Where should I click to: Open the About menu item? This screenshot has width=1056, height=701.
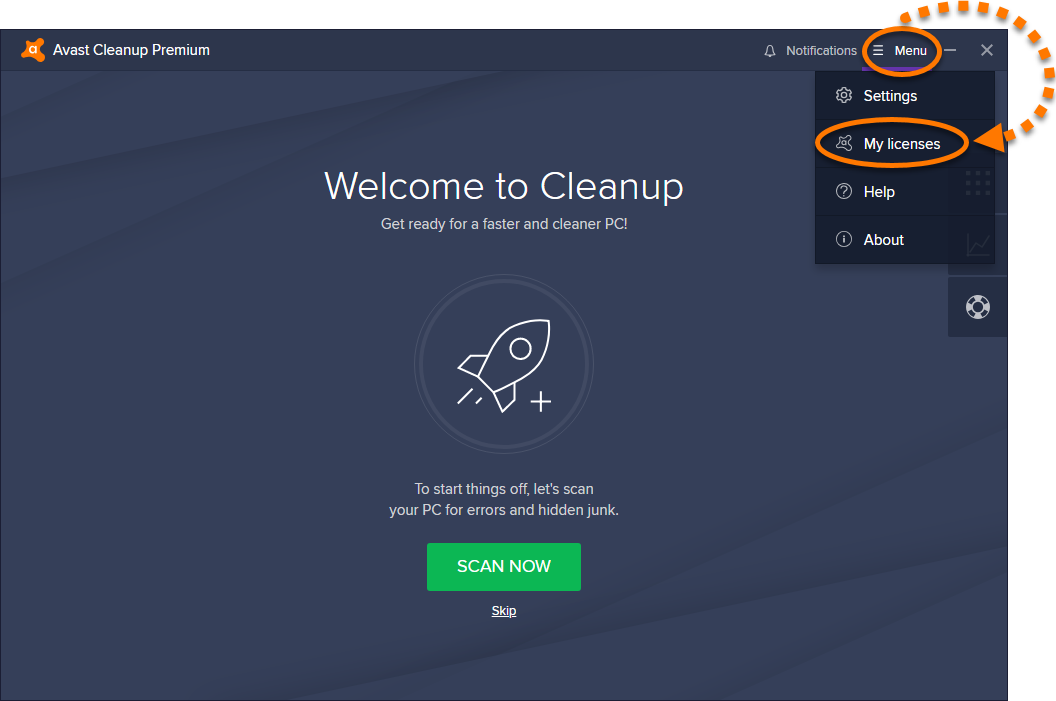[x=904, y=240]
